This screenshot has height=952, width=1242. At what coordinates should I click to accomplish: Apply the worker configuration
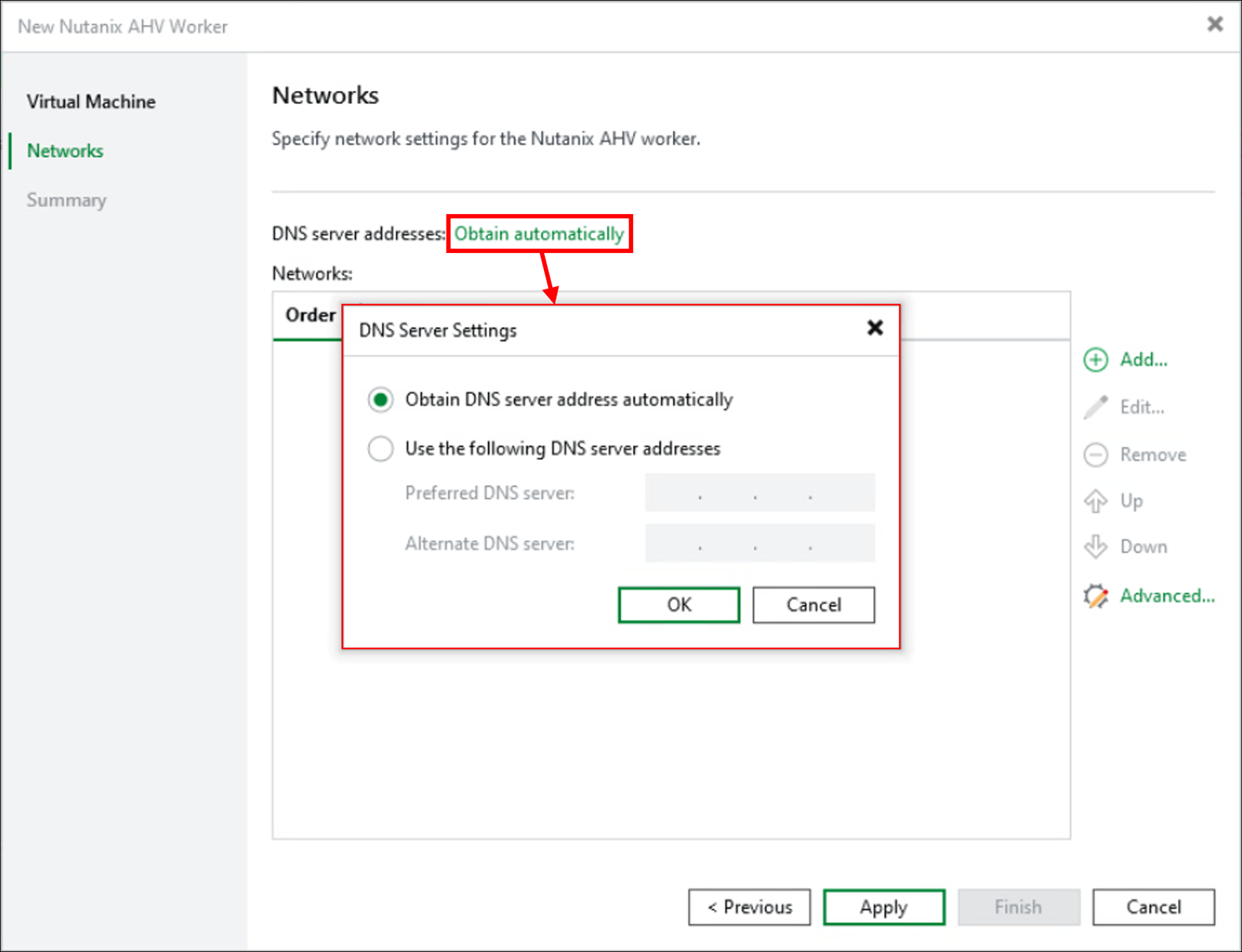pos(884,907)
